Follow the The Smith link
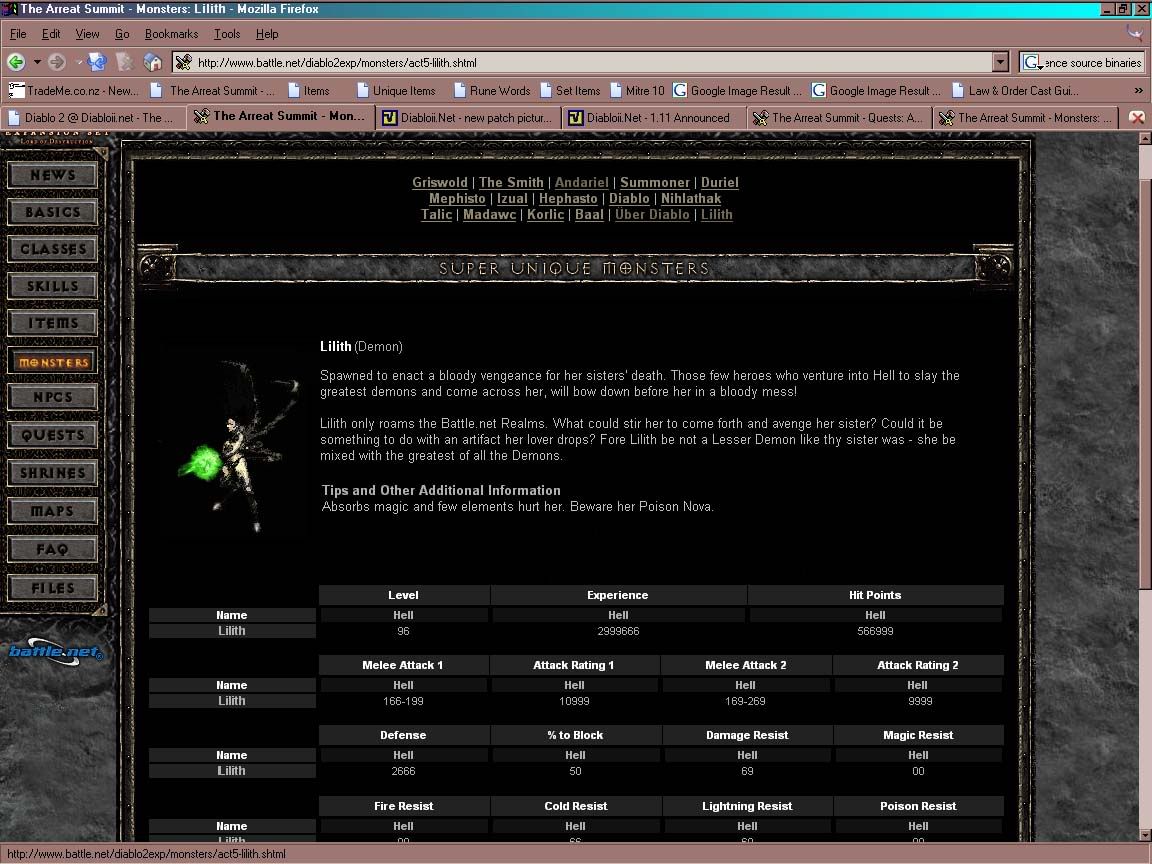Viewport: 1152px width, 864px height. coord(511,182)
